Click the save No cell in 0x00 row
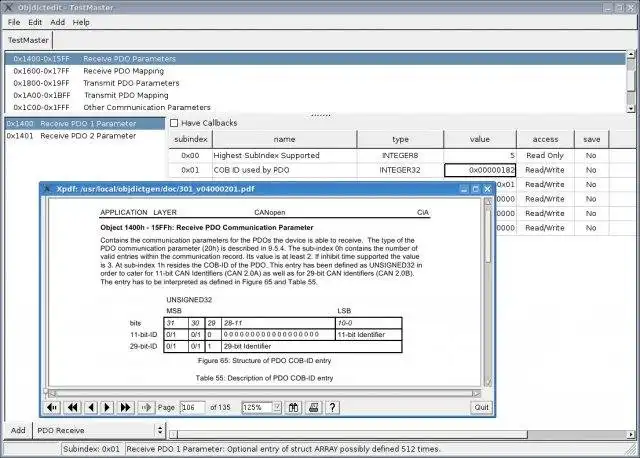 click(591, 155)
